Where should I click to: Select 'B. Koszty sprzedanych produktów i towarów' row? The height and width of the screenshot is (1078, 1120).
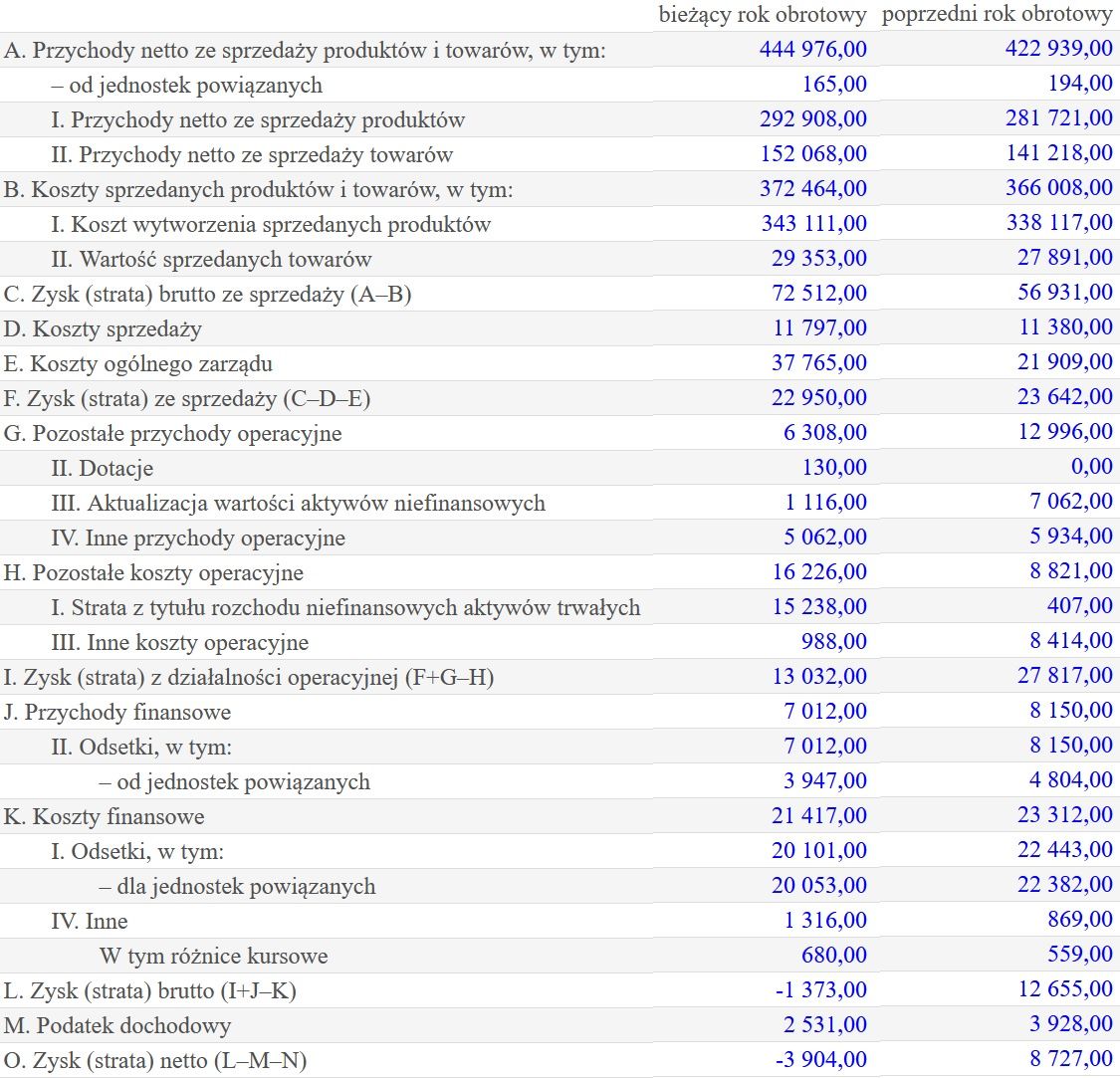point(258,190)
